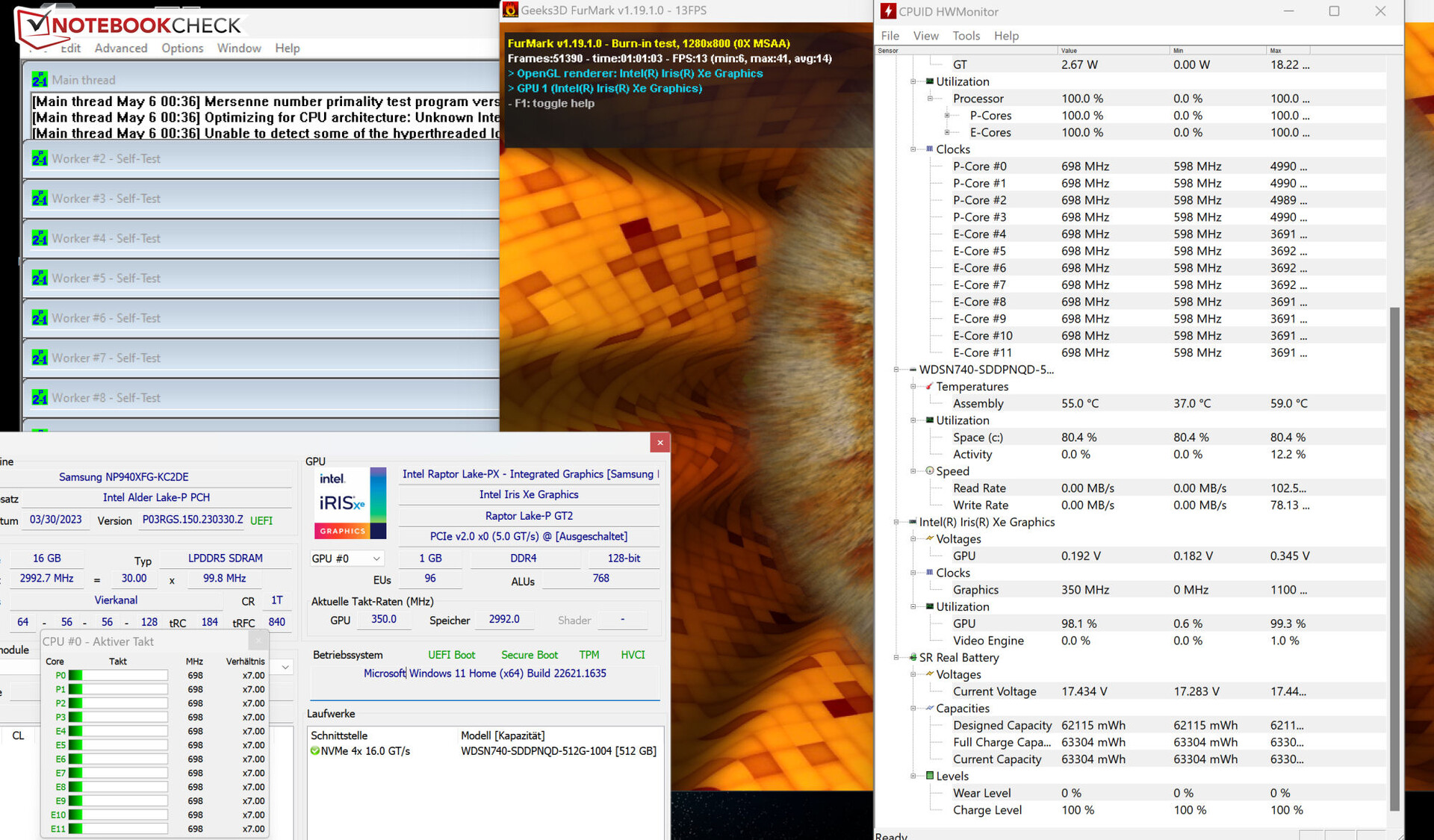This screenshot has height=840, width=1434.
Task: Expand the P-Cores utilization node
Action: (946, 116)
